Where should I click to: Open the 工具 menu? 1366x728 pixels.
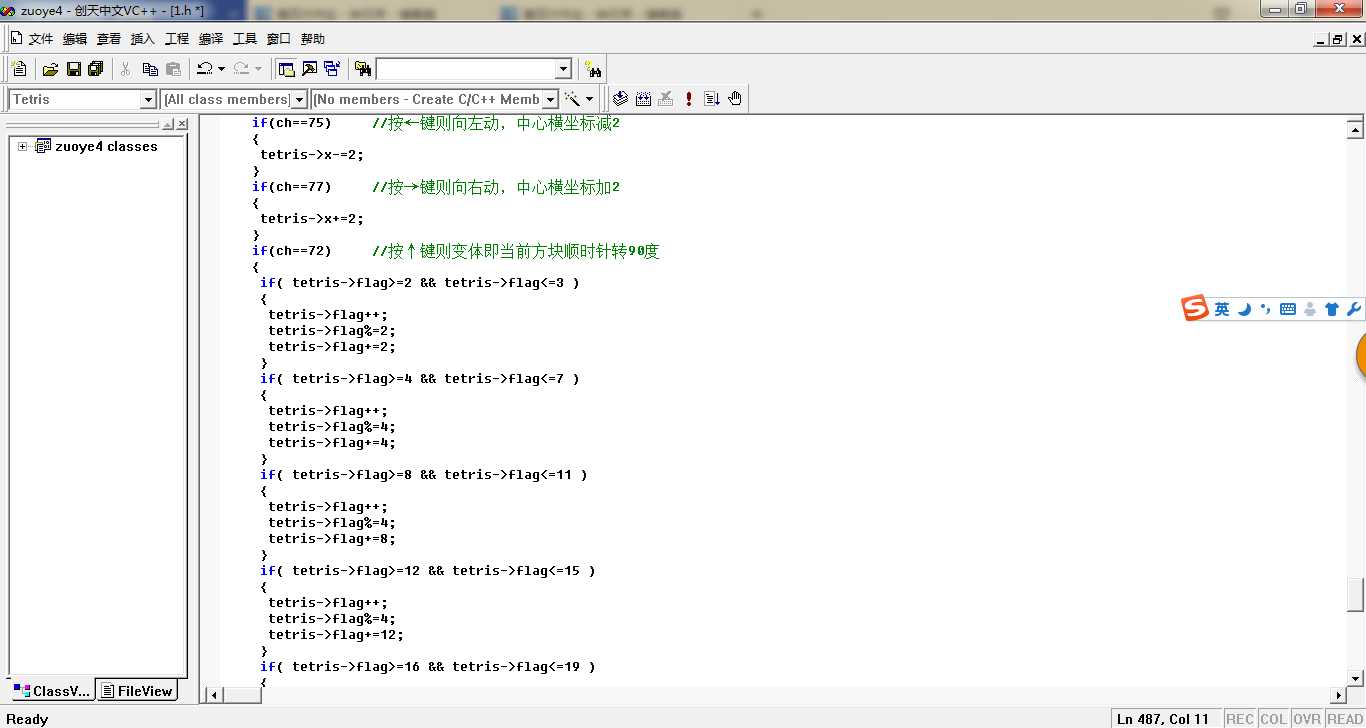(x=245, y=39)
